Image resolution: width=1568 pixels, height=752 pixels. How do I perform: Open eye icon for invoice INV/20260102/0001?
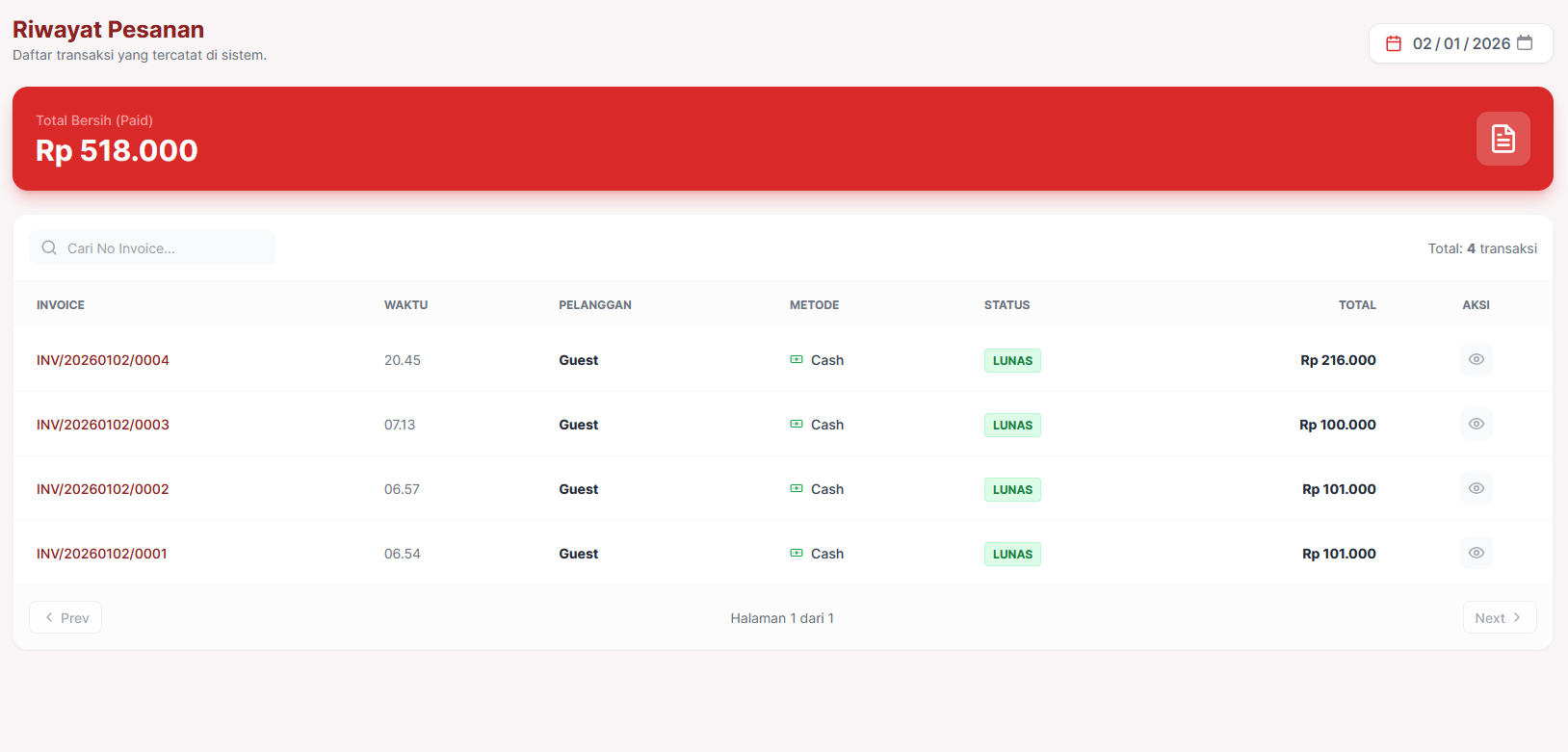(1476, 554)
